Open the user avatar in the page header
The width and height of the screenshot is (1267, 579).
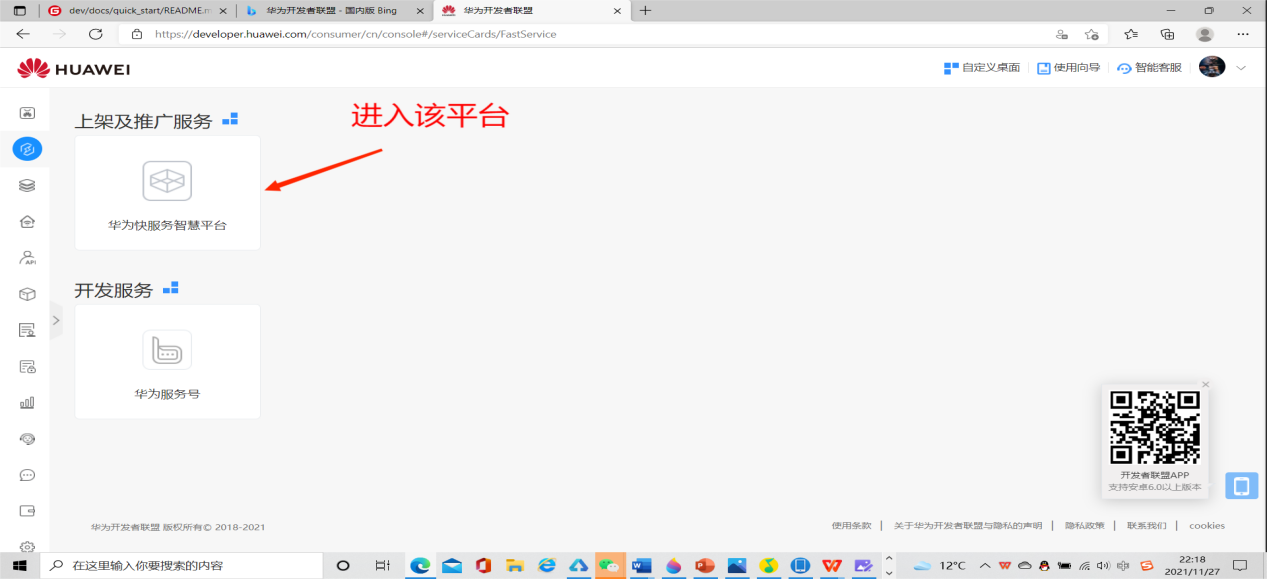pyautogui.click(x=1212, y=67)
